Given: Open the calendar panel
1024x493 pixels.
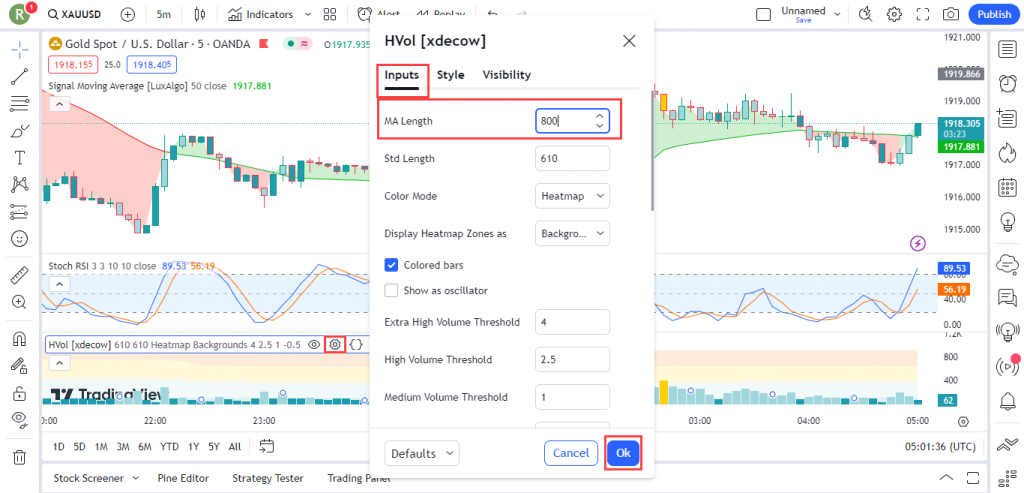Looking at the screenshot, I should coord(1007,188).
